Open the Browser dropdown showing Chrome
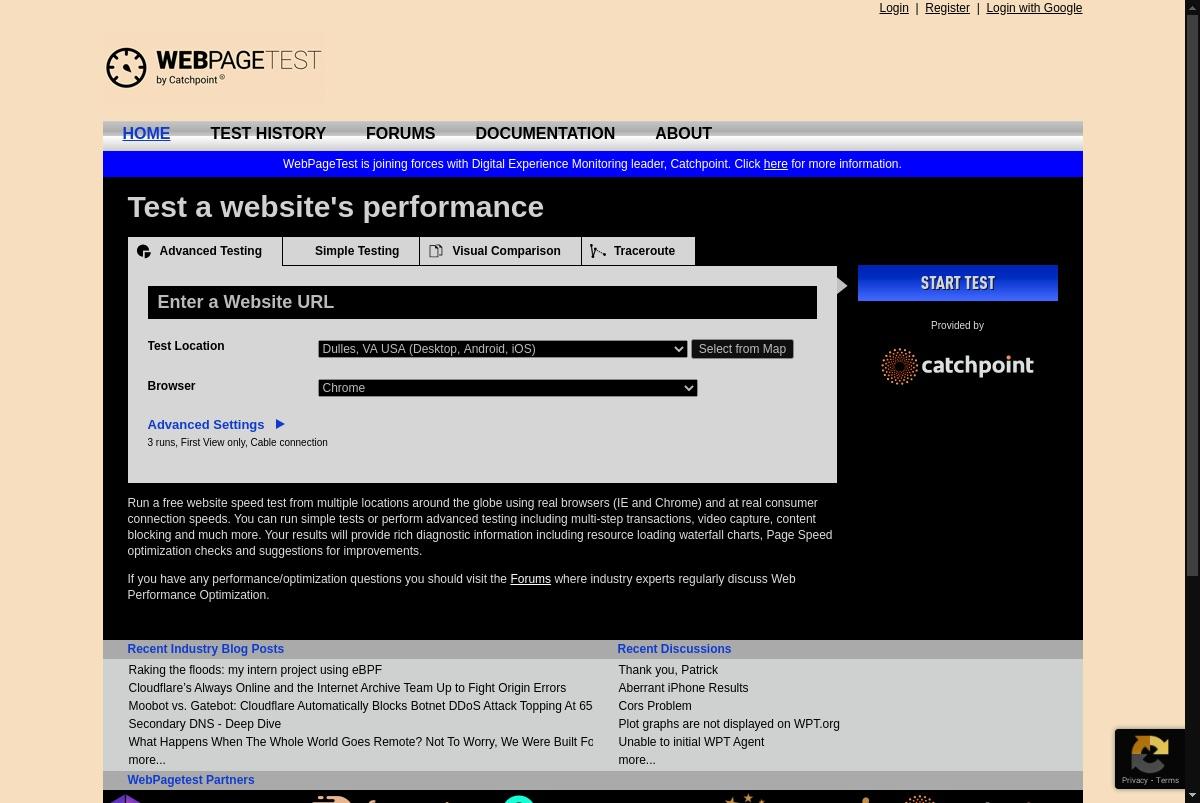Screen dimensions: 1200x803 click(x=507, y=388)
